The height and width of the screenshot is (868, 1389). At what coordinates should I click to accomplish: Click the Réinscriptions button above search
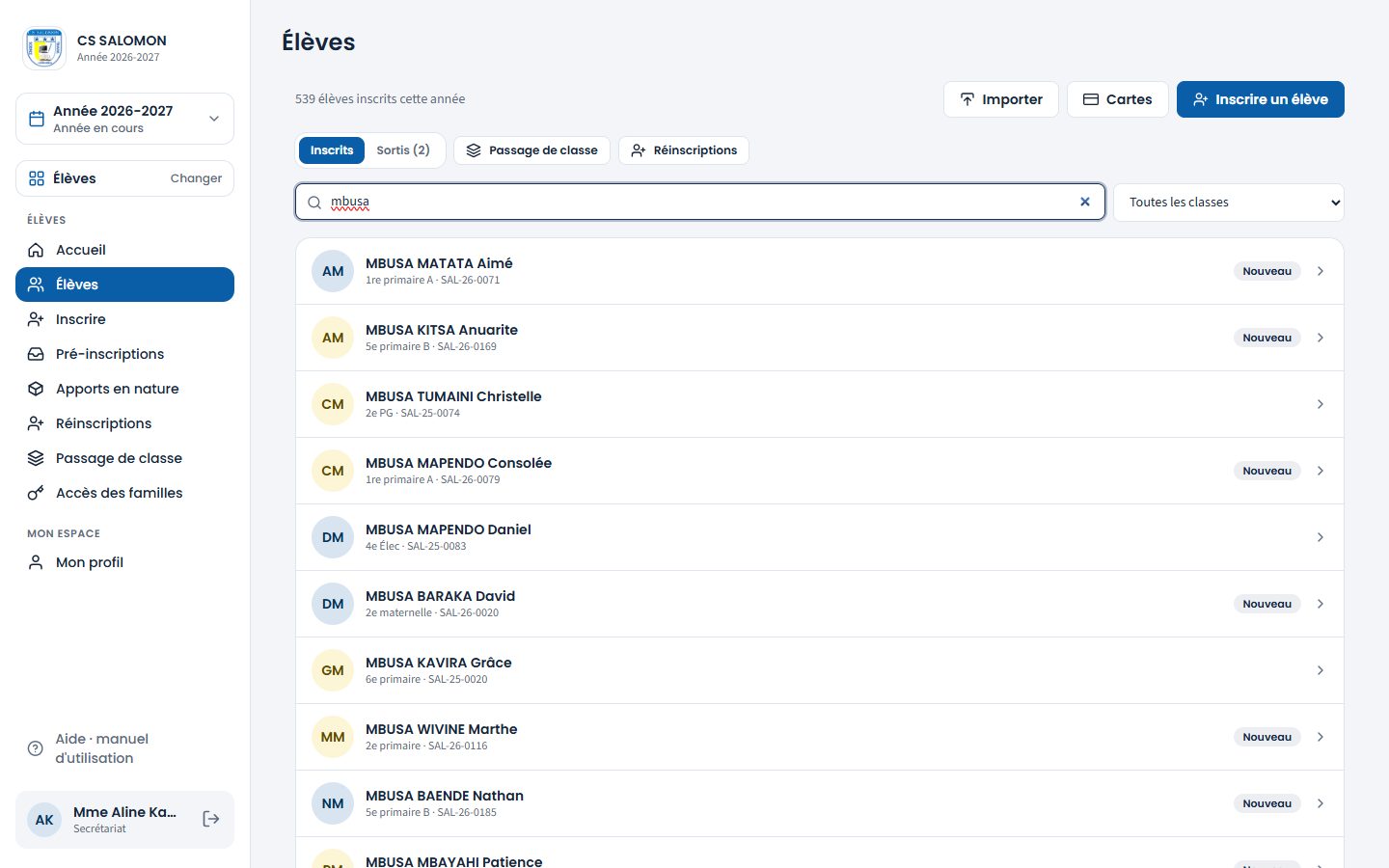tap(683, 150)
